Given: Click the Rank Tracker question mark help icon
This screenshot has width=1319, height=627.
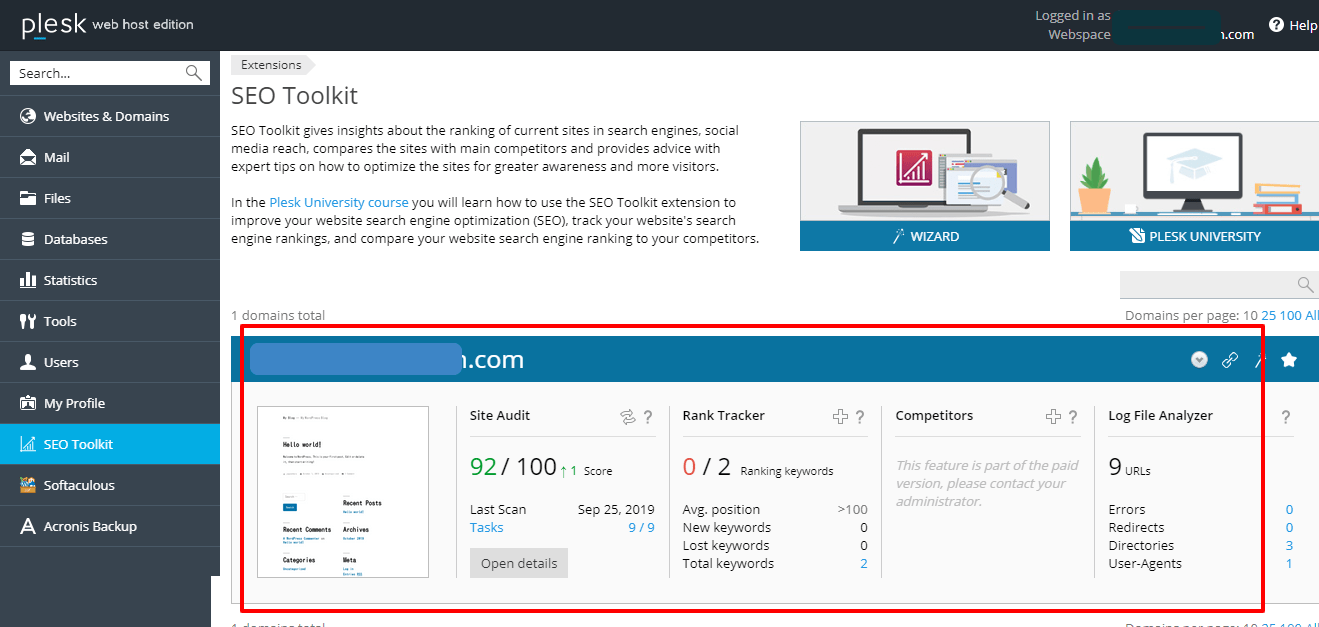Looking at the screenshot, I should [860, 417].
